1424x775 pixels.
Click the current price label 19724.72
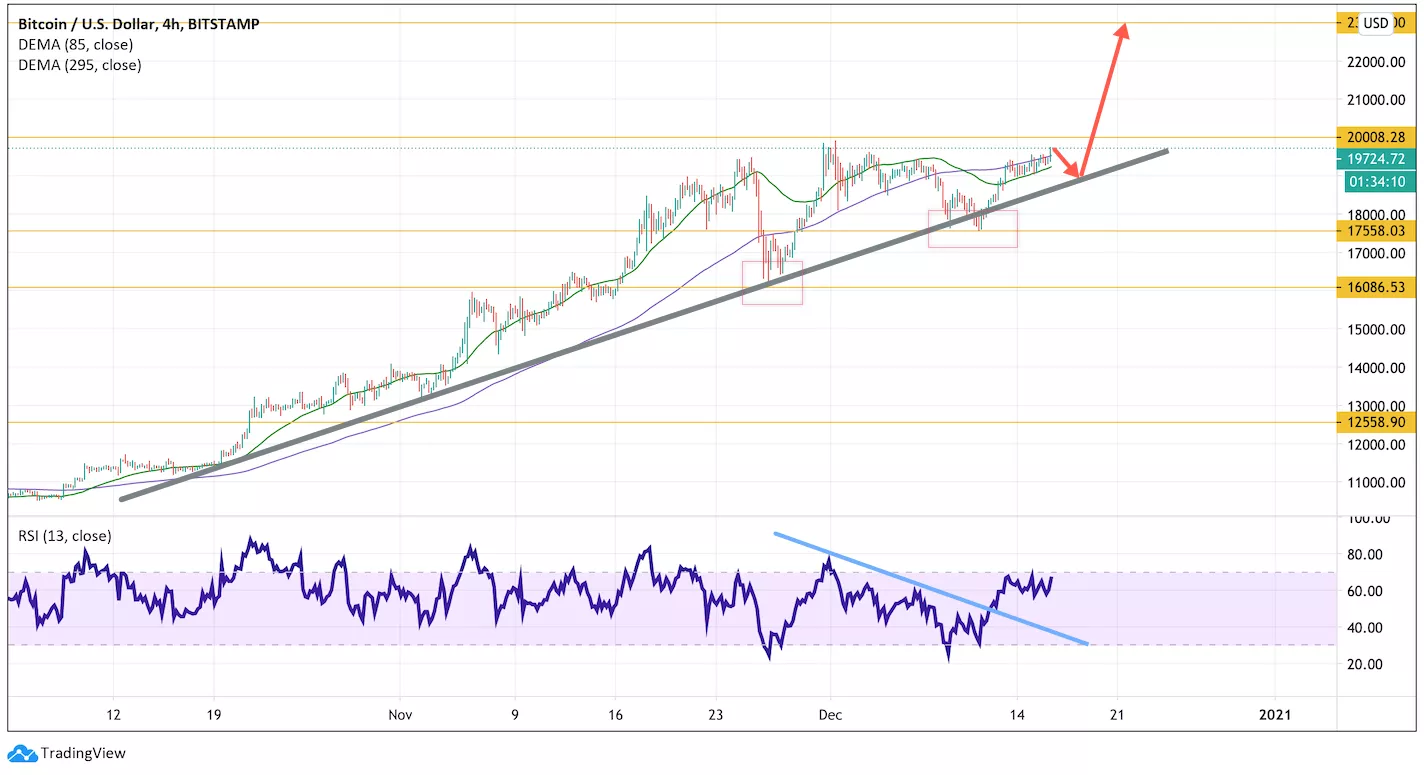pos(1375,159)
